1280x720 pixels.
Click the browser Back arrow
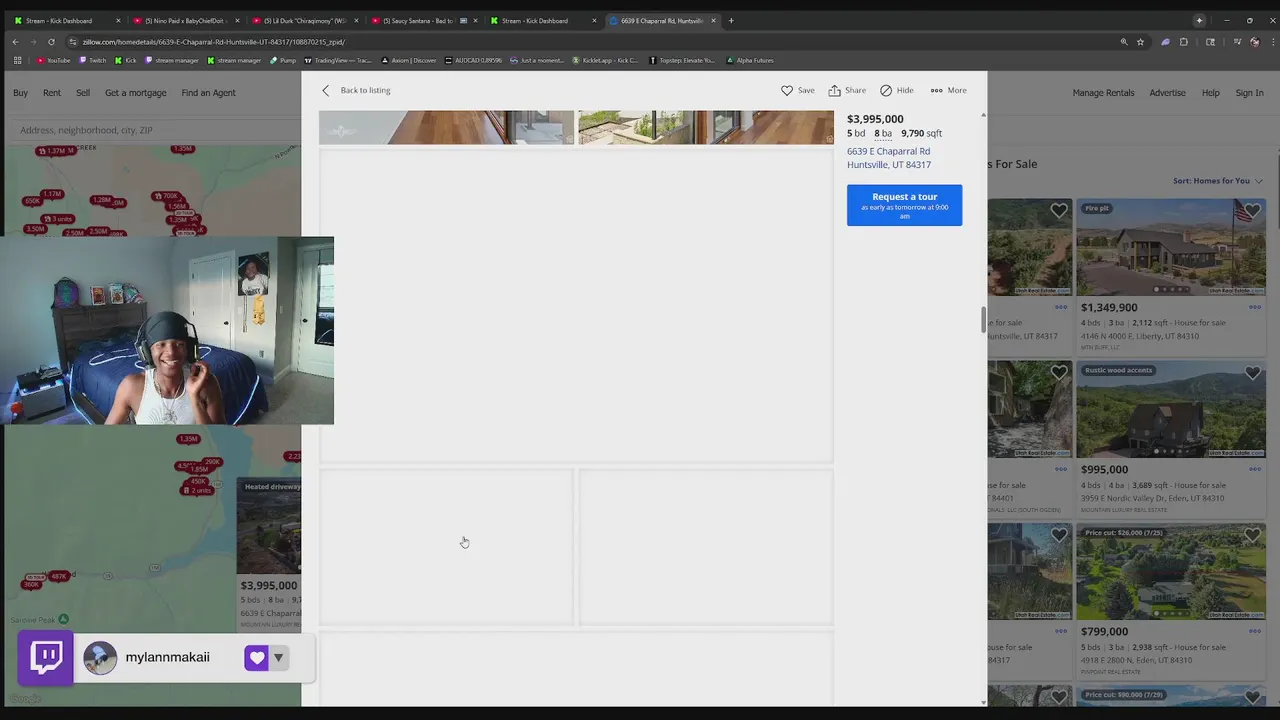15,42
